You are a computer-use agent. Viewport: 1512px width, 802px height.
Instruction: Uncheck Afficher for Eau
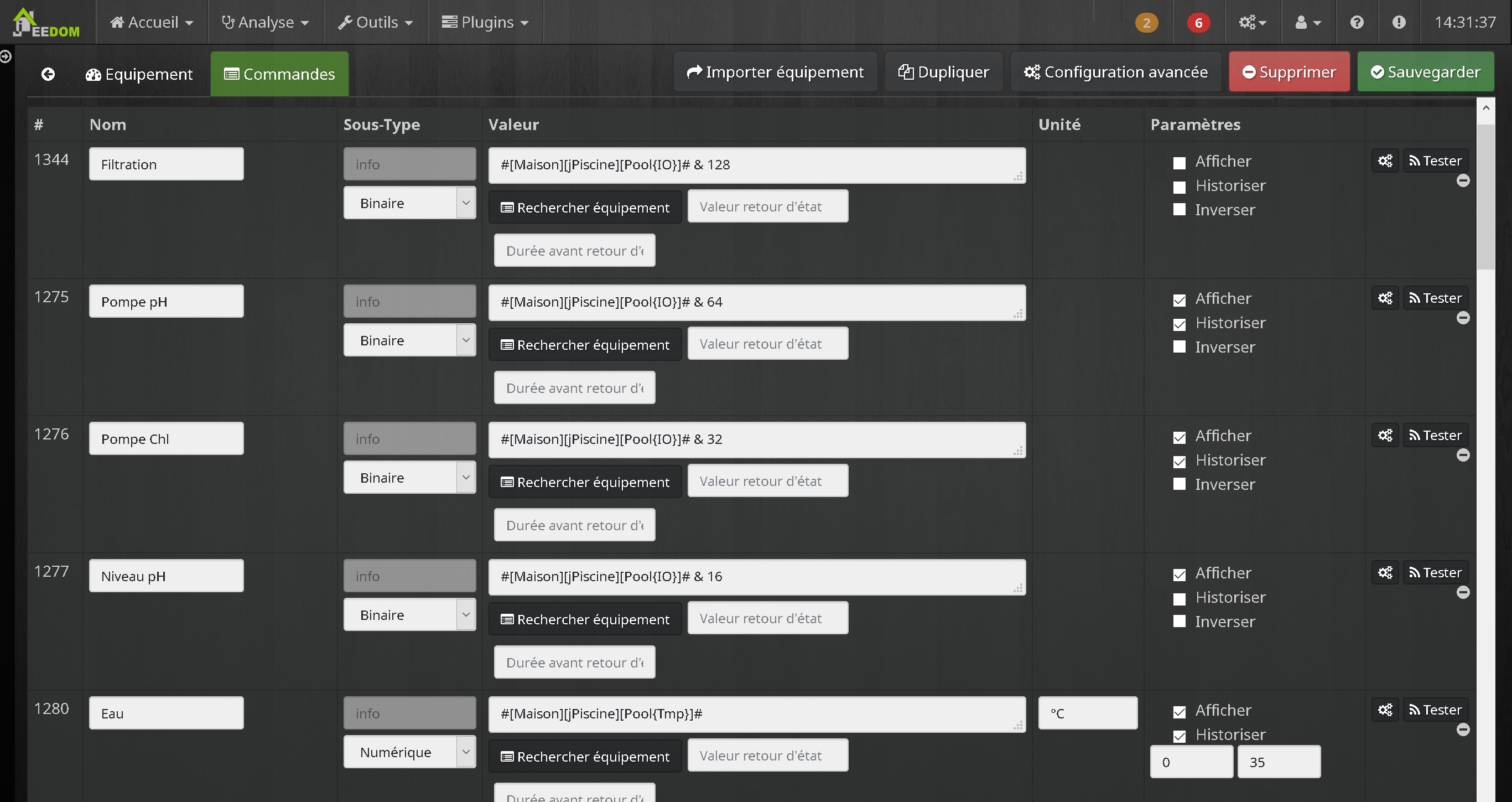(1179, 712)
